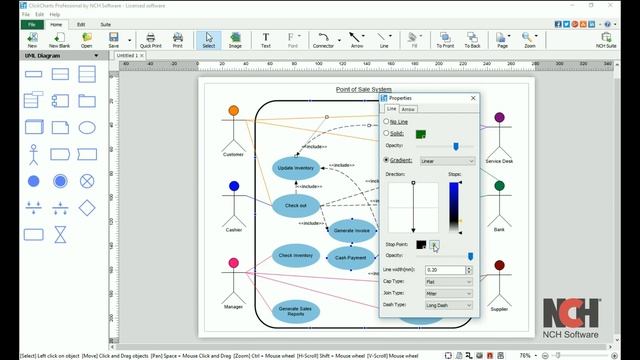Insert an image using Image tool
Viewport: 640px width, 360px height.
pyautogui.click(x=235, y=40)
